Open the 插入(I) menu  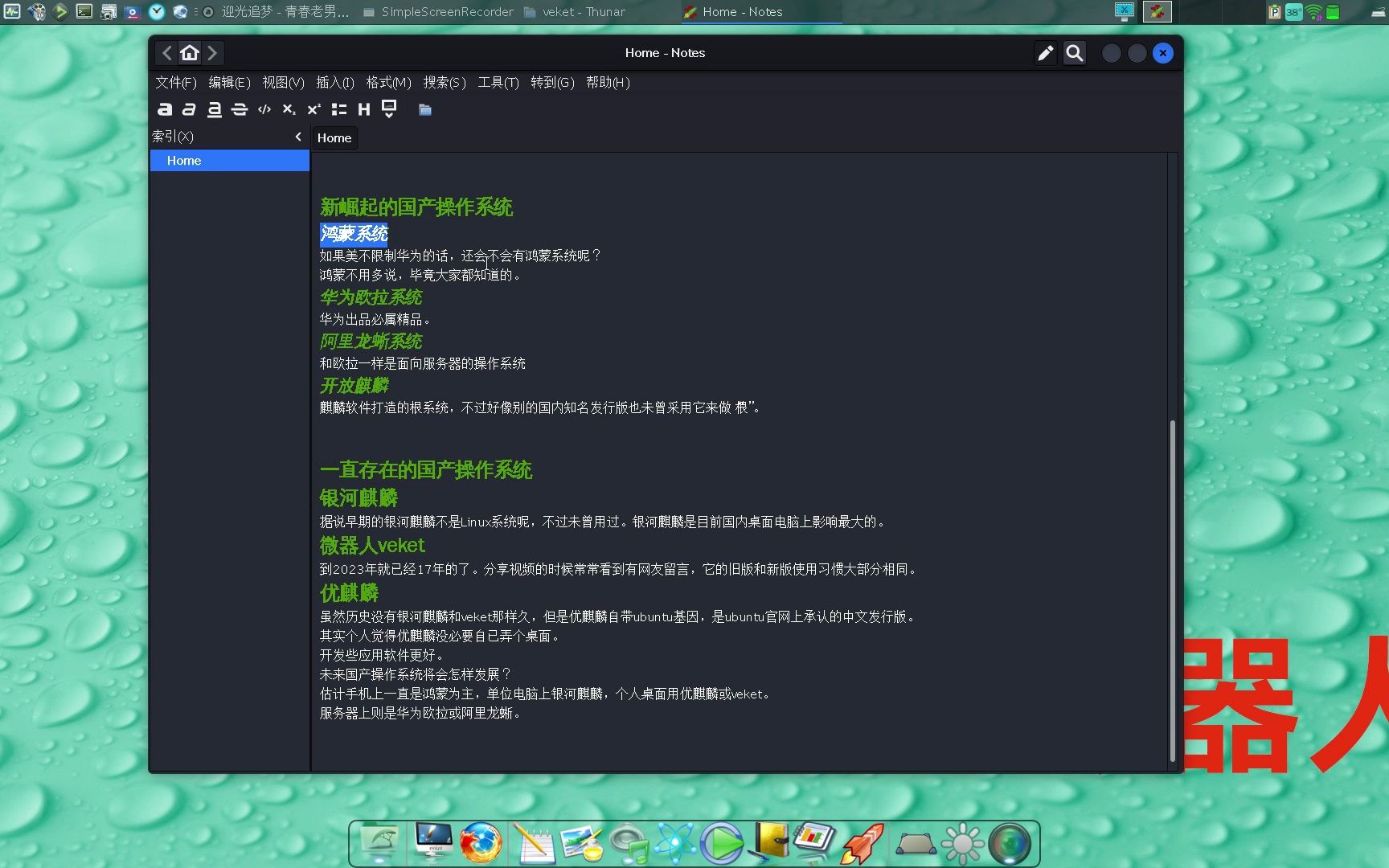click(335, 82)
